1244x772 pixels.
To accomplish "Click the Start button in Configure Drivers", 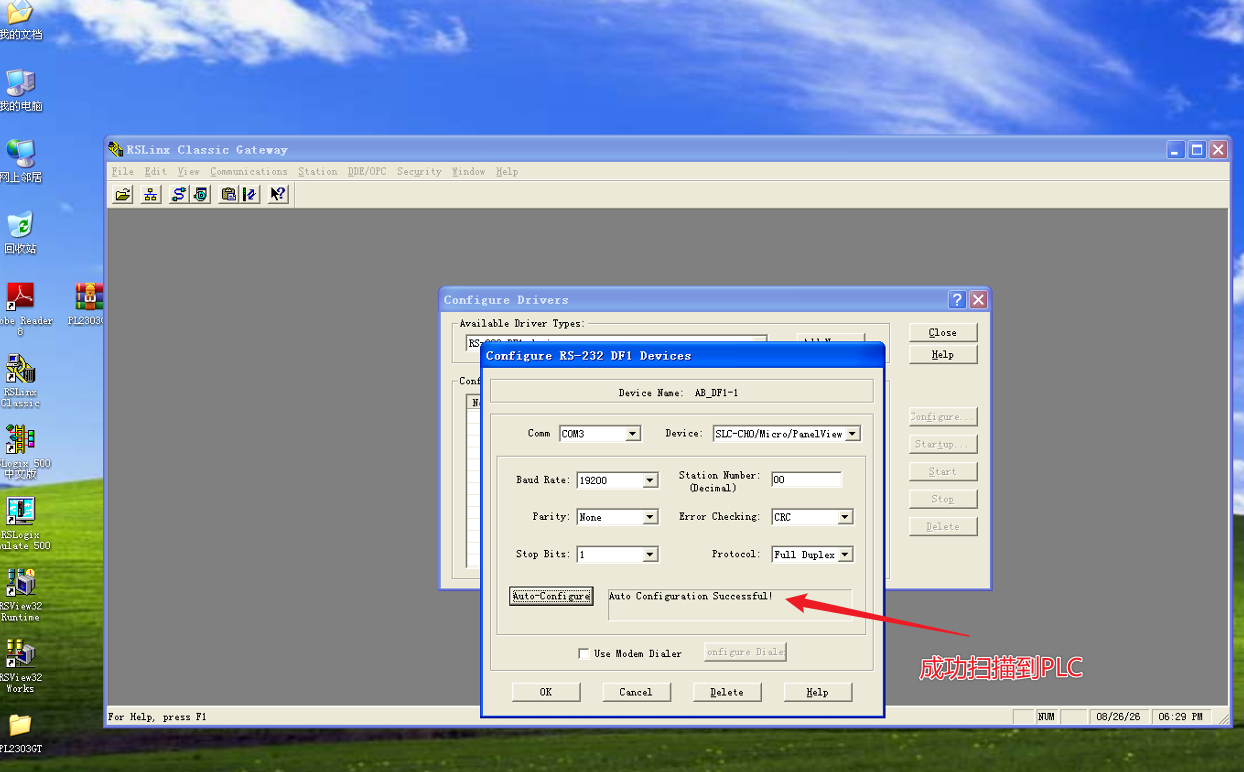I will pos(943,471).
